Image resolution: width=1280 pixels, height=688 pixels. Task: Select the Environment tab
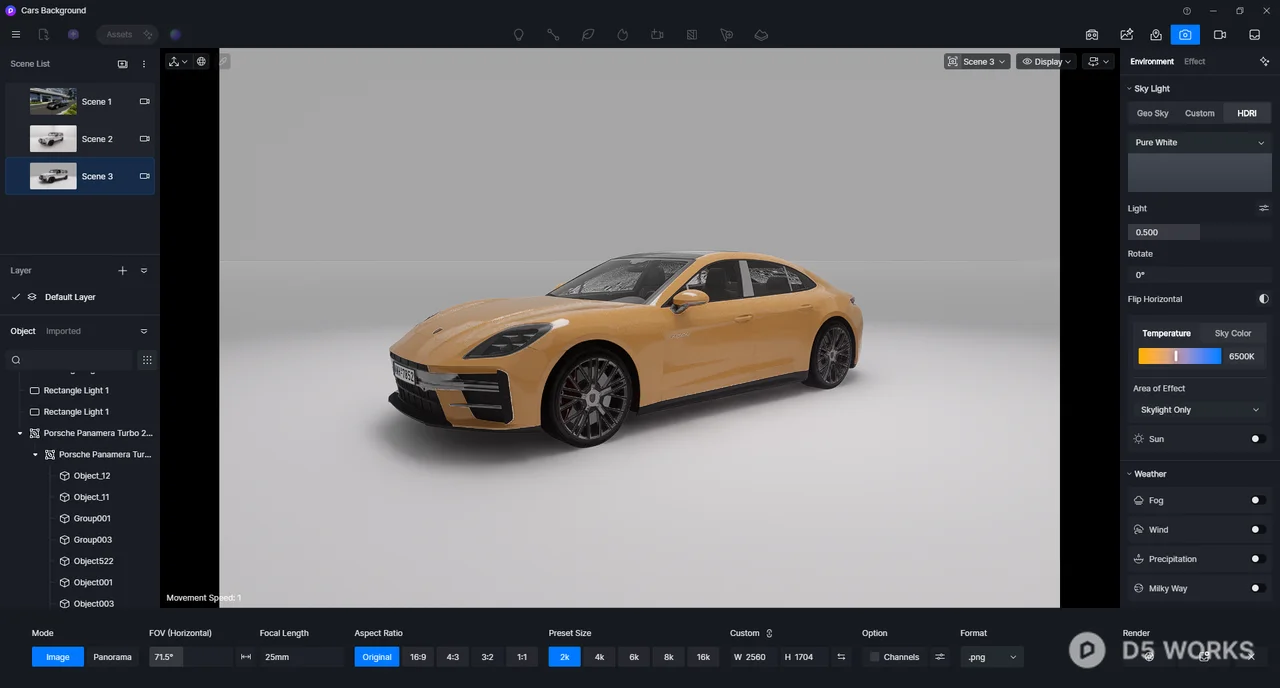[1152, 62]
